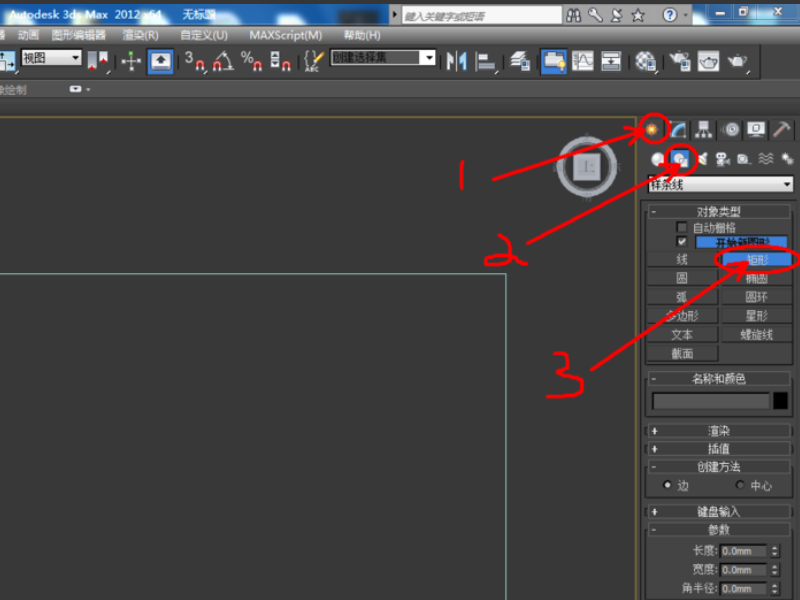800x600 pixels.
Task: Open the Hierarchy panel tab
Action: pyautogui.click(x=704, y=130)
